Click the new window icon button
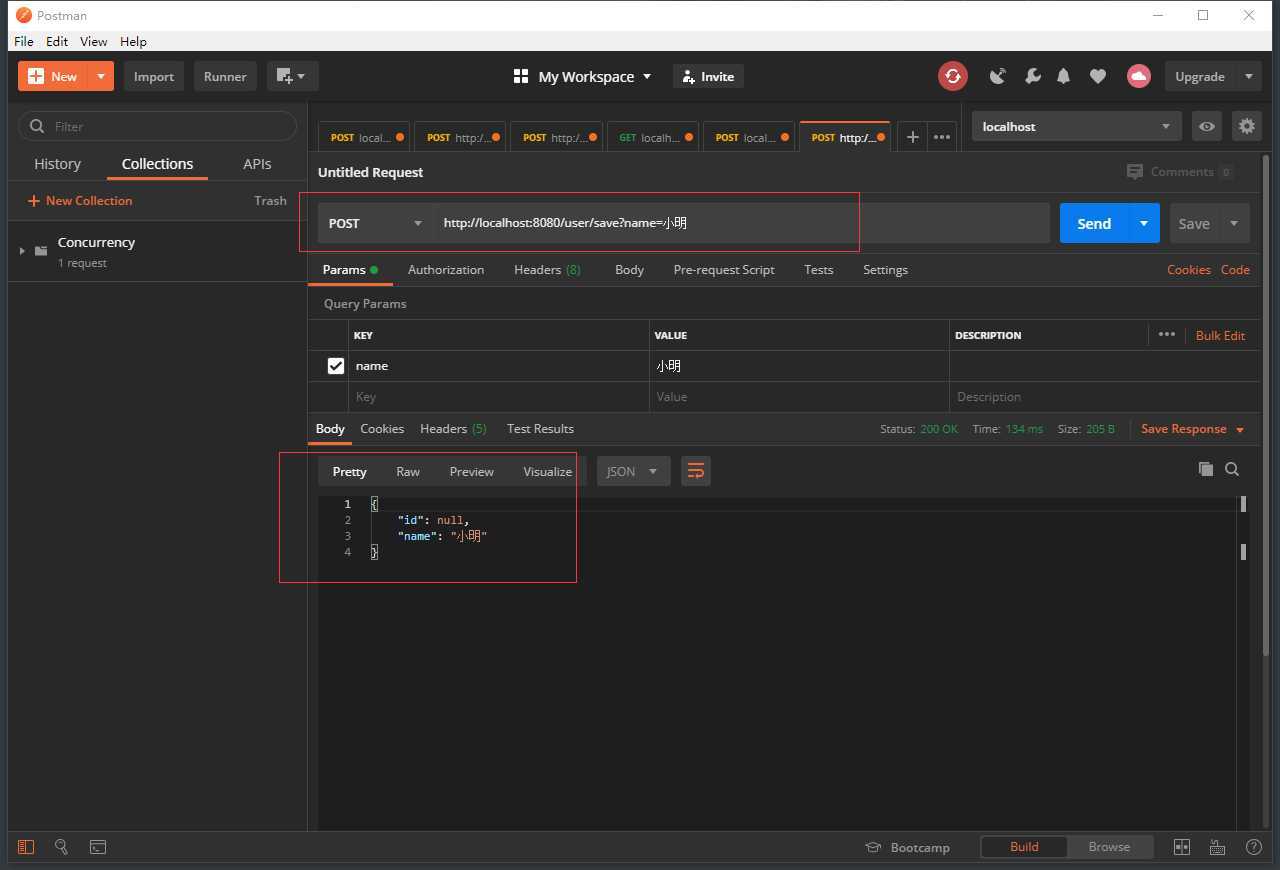The image size is (1280, 870). point(292,76)
